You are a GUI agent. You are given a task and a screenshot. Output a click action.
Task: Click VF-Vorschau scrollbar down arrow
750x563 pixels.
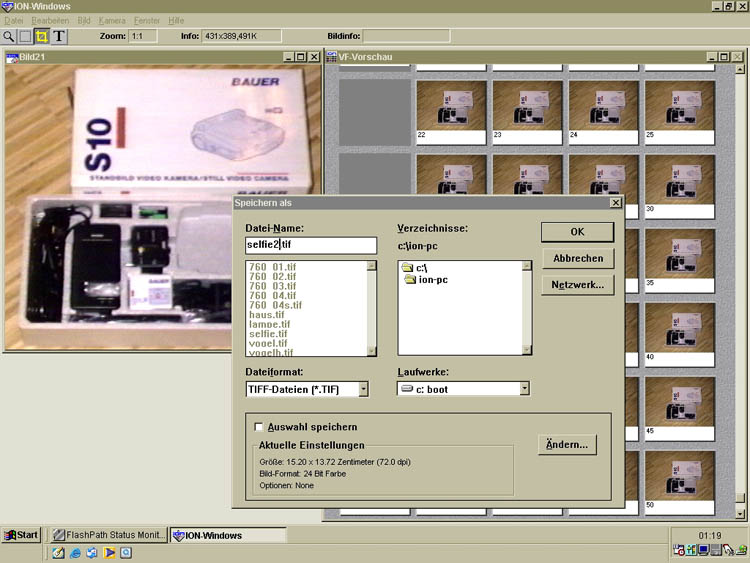click(x=740, y=515)
